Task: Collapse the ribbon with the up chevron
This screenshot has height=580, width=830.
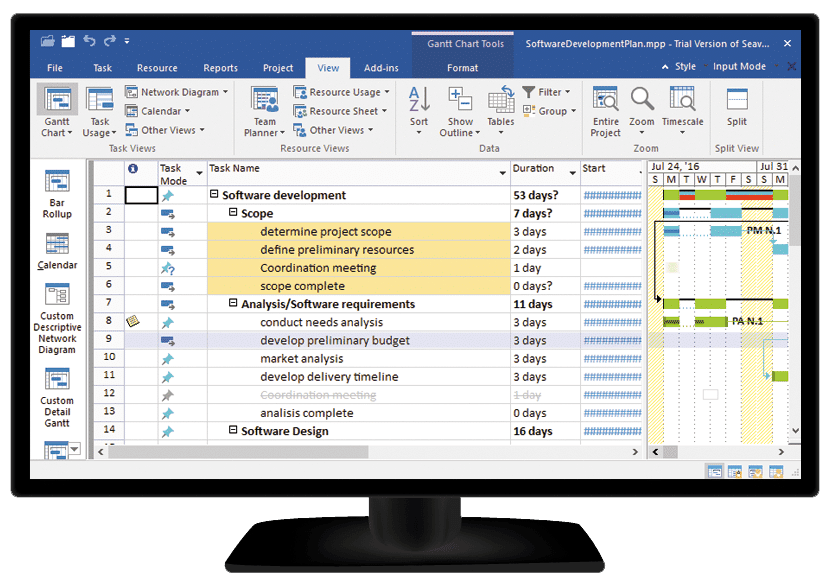Action: [x=665, y=67]
